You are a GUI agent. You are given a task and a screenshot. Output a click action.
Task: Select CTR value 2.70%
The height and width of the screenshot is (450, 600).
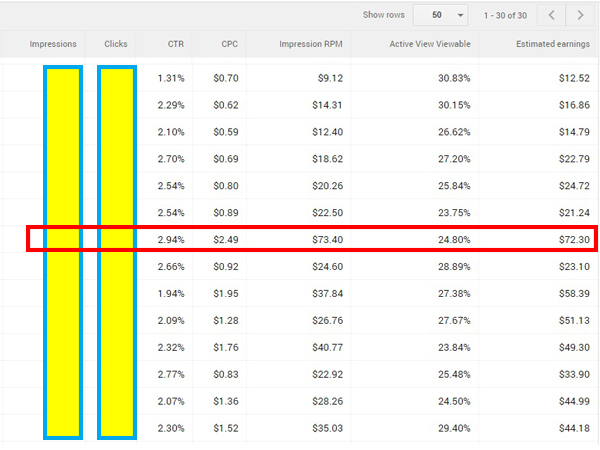coord(171,159)
